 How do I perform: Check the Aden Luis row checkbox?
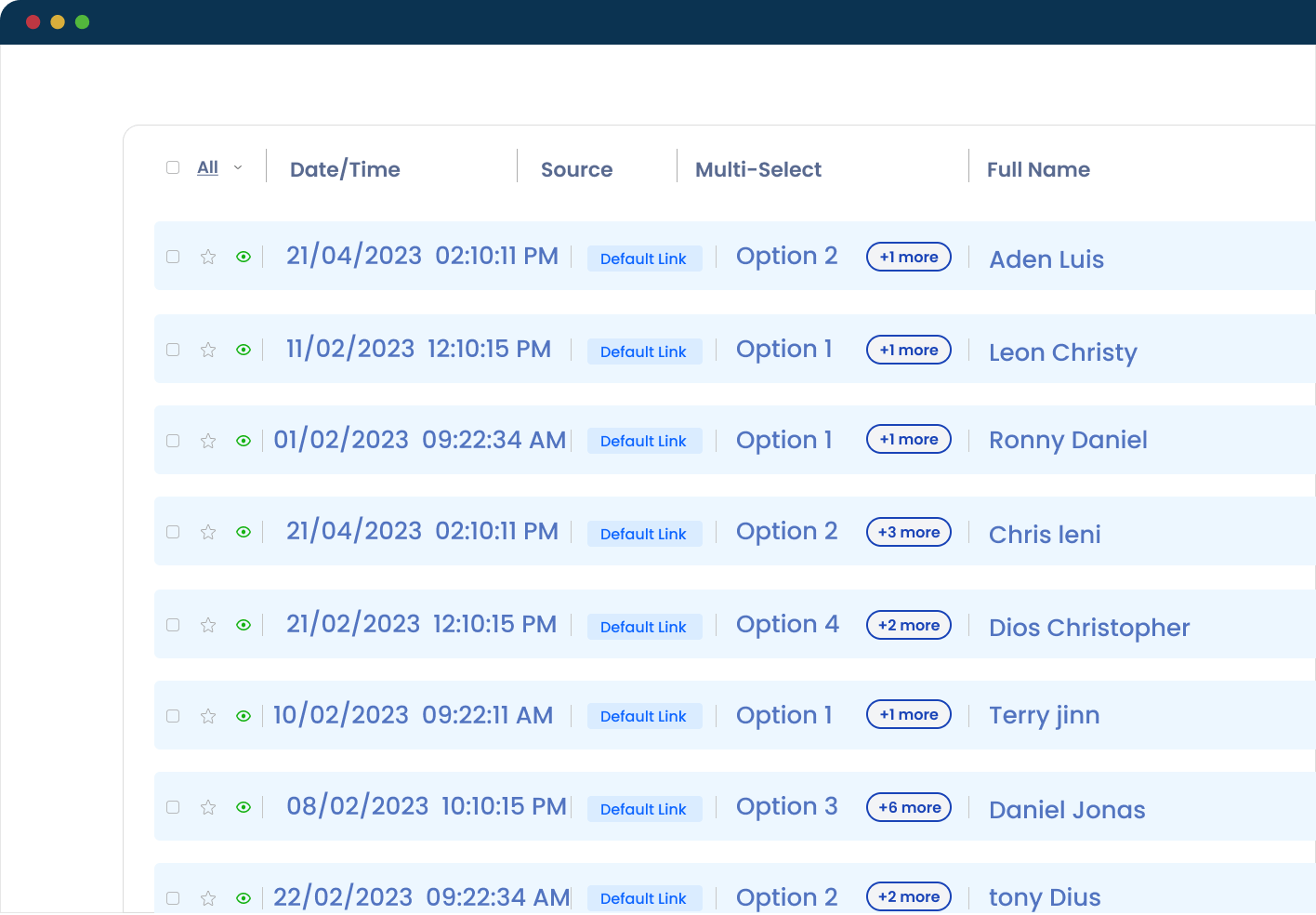point(173,257)
